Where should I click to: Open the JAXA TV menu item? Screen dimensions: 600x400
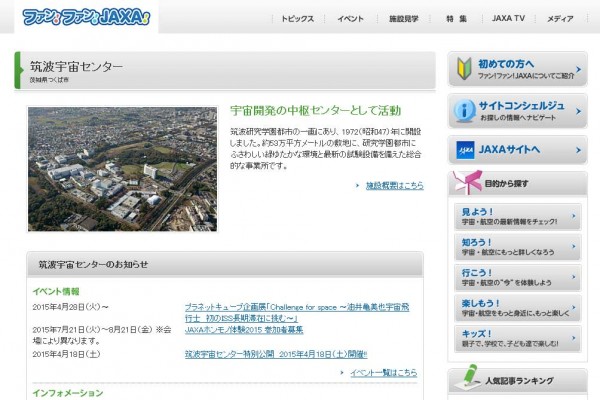coord(508,18)
